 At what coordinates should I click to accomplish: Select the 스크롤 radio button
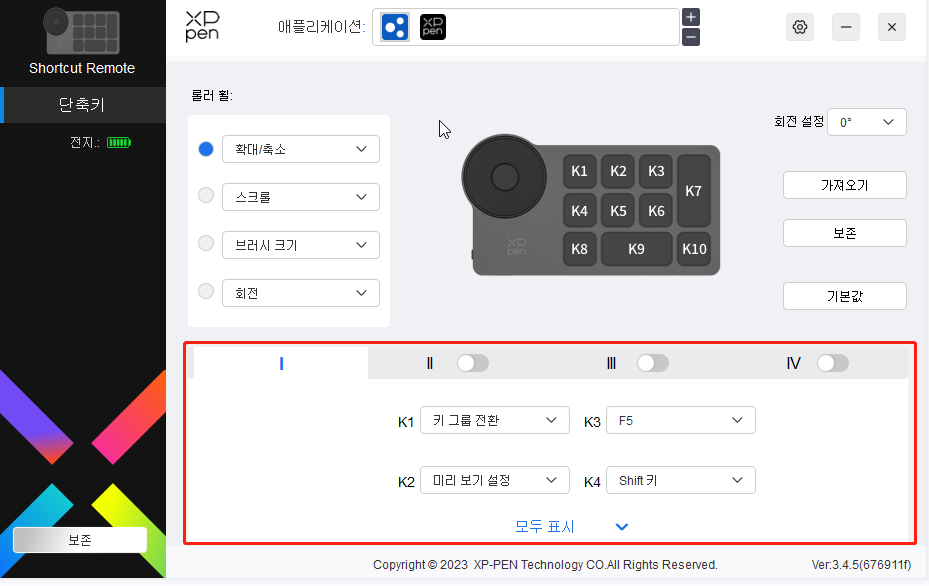pyautogui.click(x=206, y=197)
